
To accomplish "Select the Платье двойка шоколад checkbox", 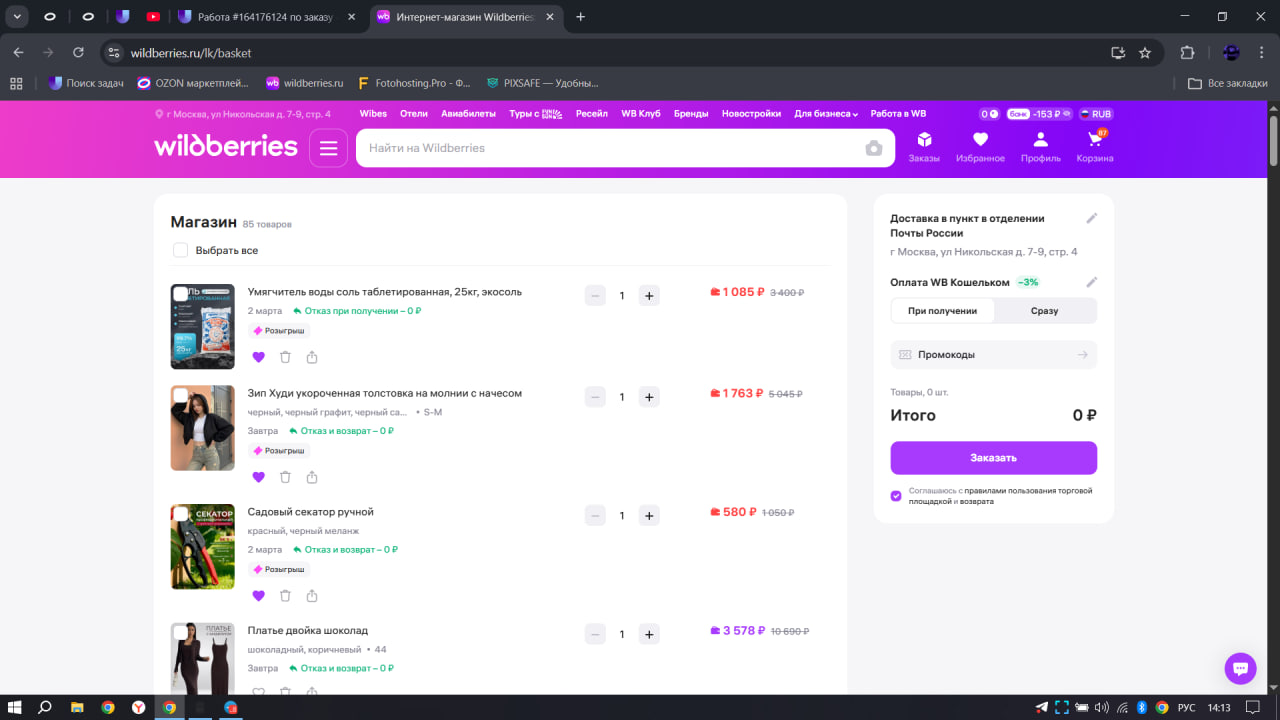I will pos(181,632).
